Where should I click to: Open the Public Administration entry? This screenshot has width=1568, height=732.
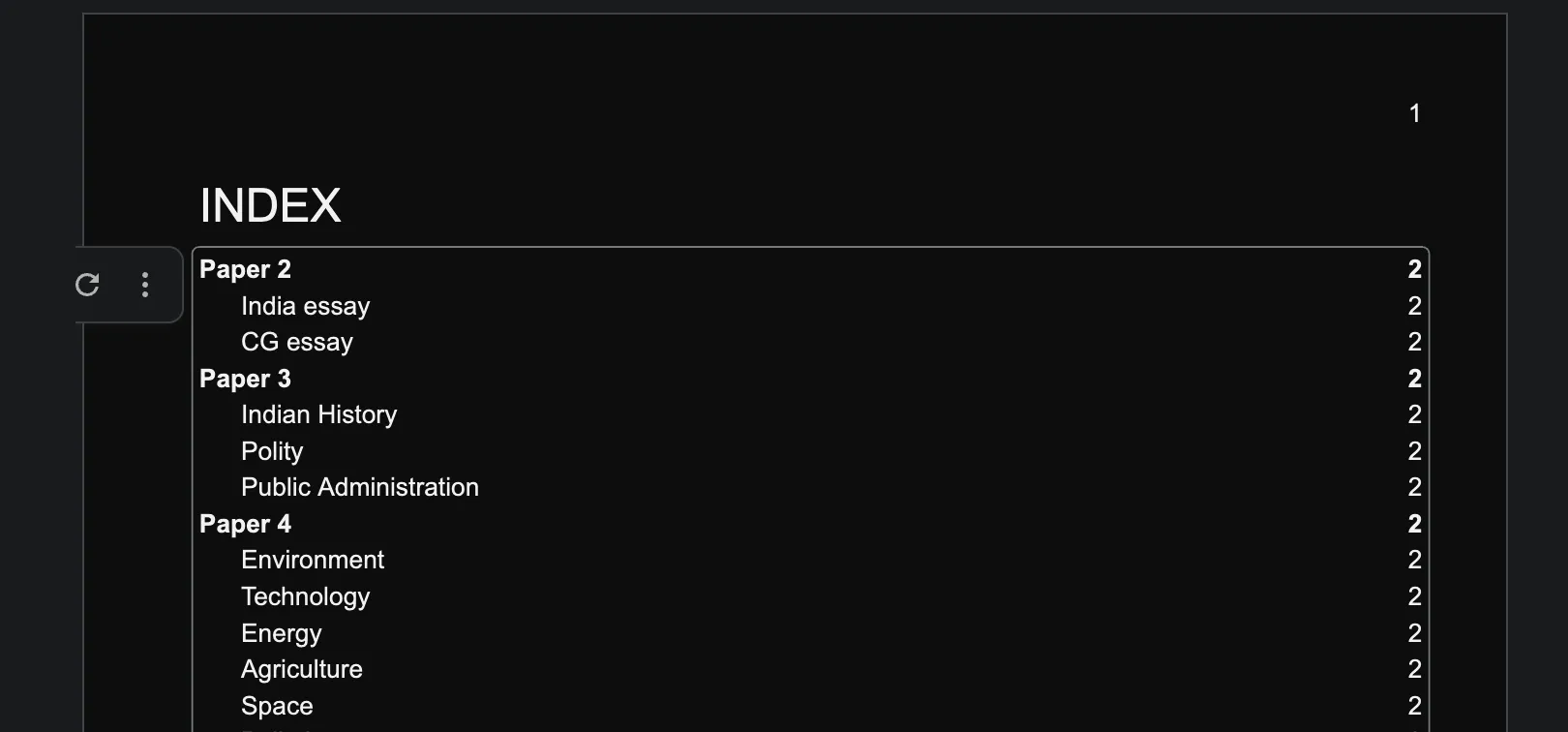point(359,487)
